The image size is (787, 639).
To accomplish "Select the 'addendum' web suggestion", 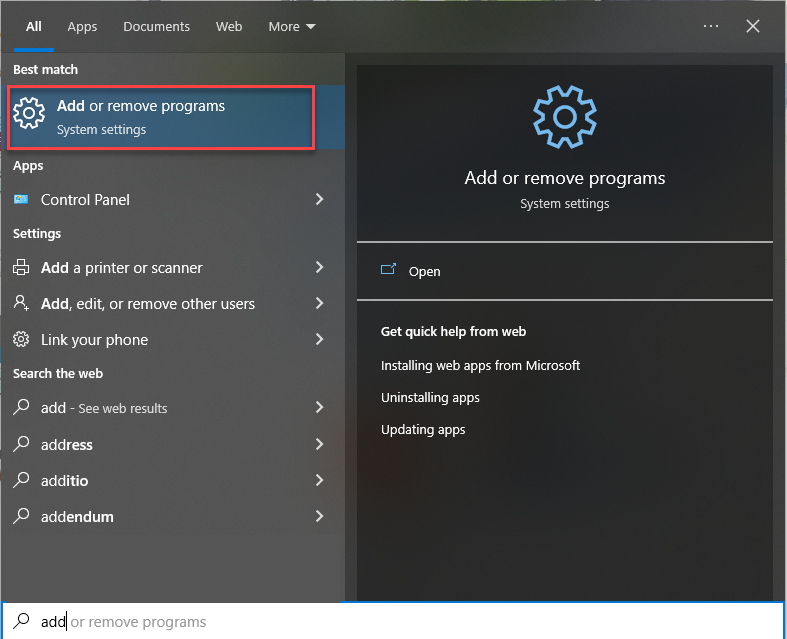I will tap(173, 517).
